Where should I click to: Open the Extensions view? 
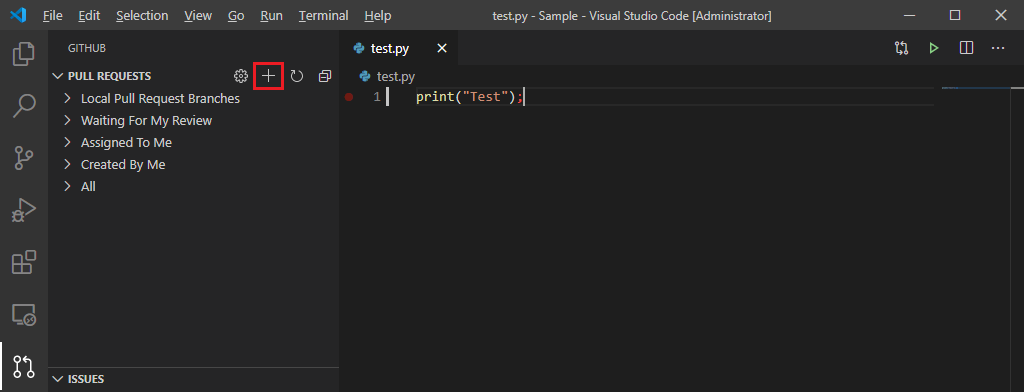[x=24, y=263]
